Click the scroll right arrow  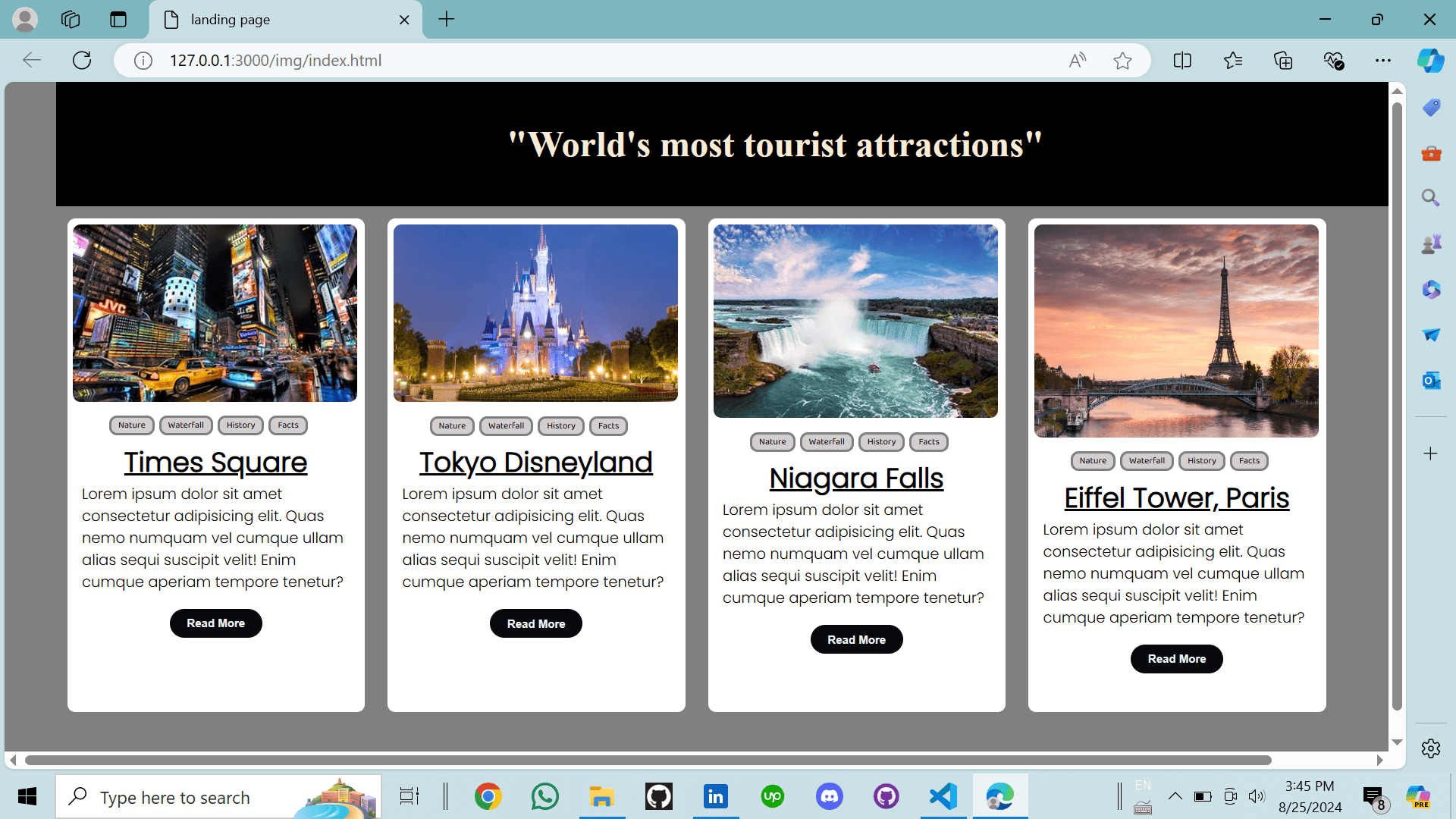tap(1379, 760)
